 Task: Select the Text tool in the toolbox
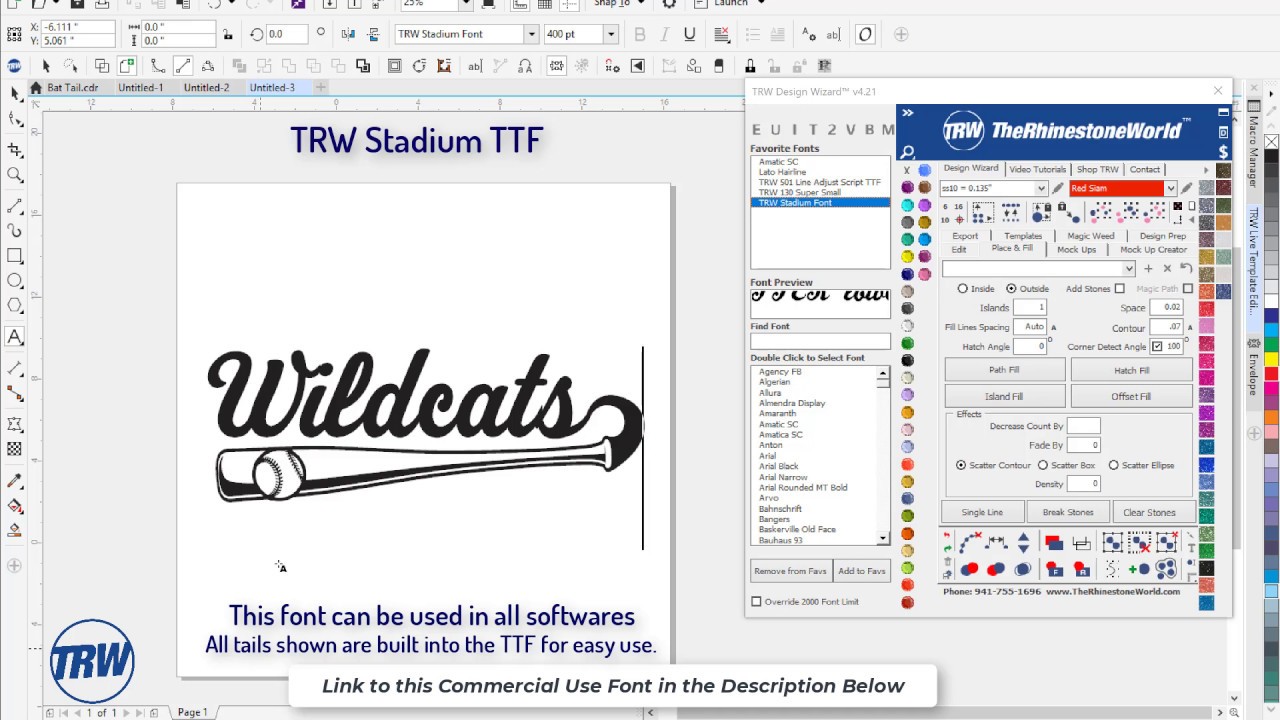(14, 337)
